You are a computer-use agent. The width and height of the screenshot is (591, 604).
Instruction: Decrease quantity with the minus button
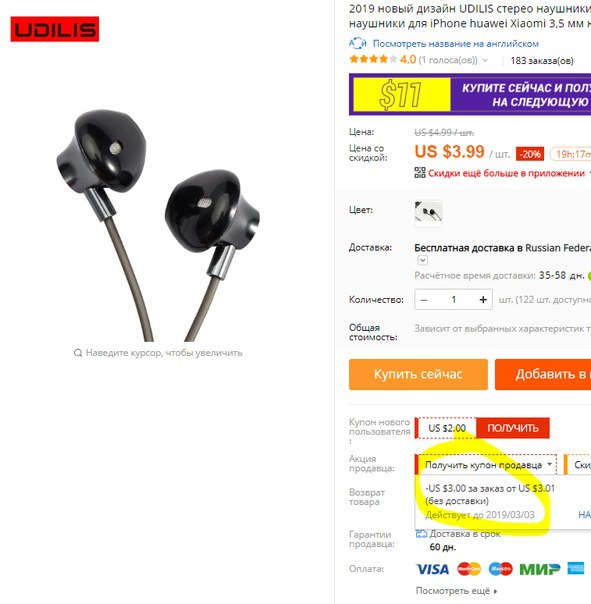(424, 300)
